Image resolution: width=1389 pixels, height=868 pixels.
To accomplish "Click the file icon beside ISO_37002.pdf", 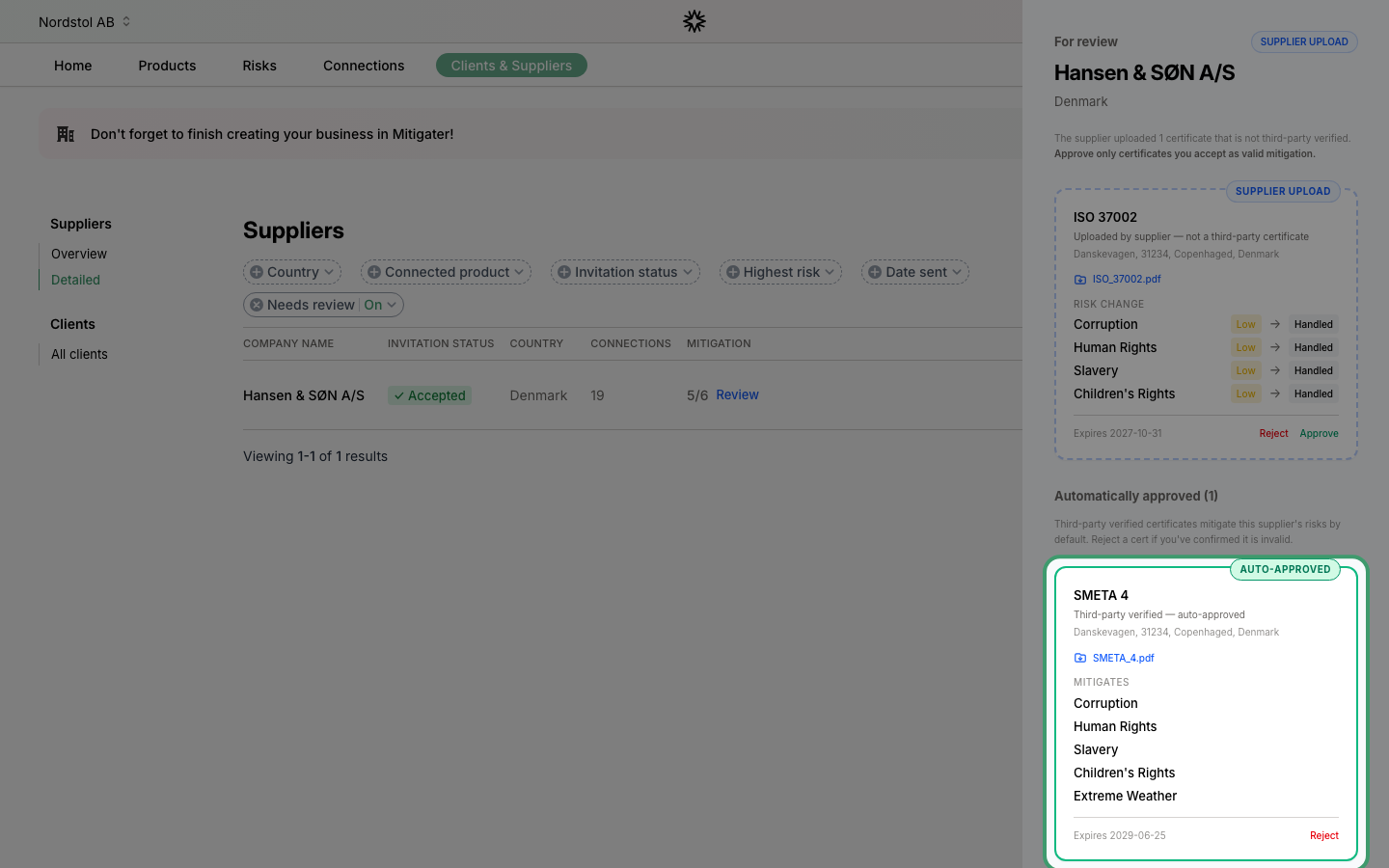I will coord(1080,280).
